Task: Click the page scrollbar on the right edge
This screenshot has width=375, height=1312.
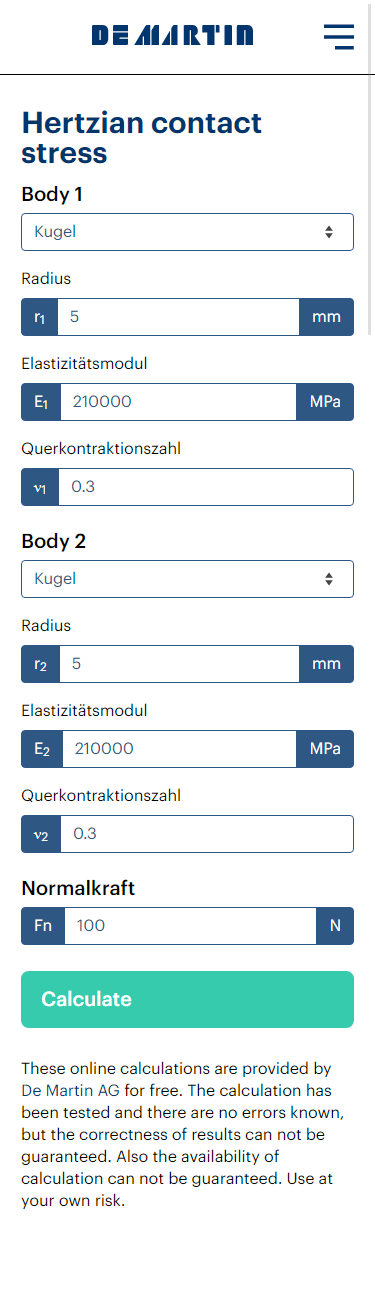Action: (371, 205)
